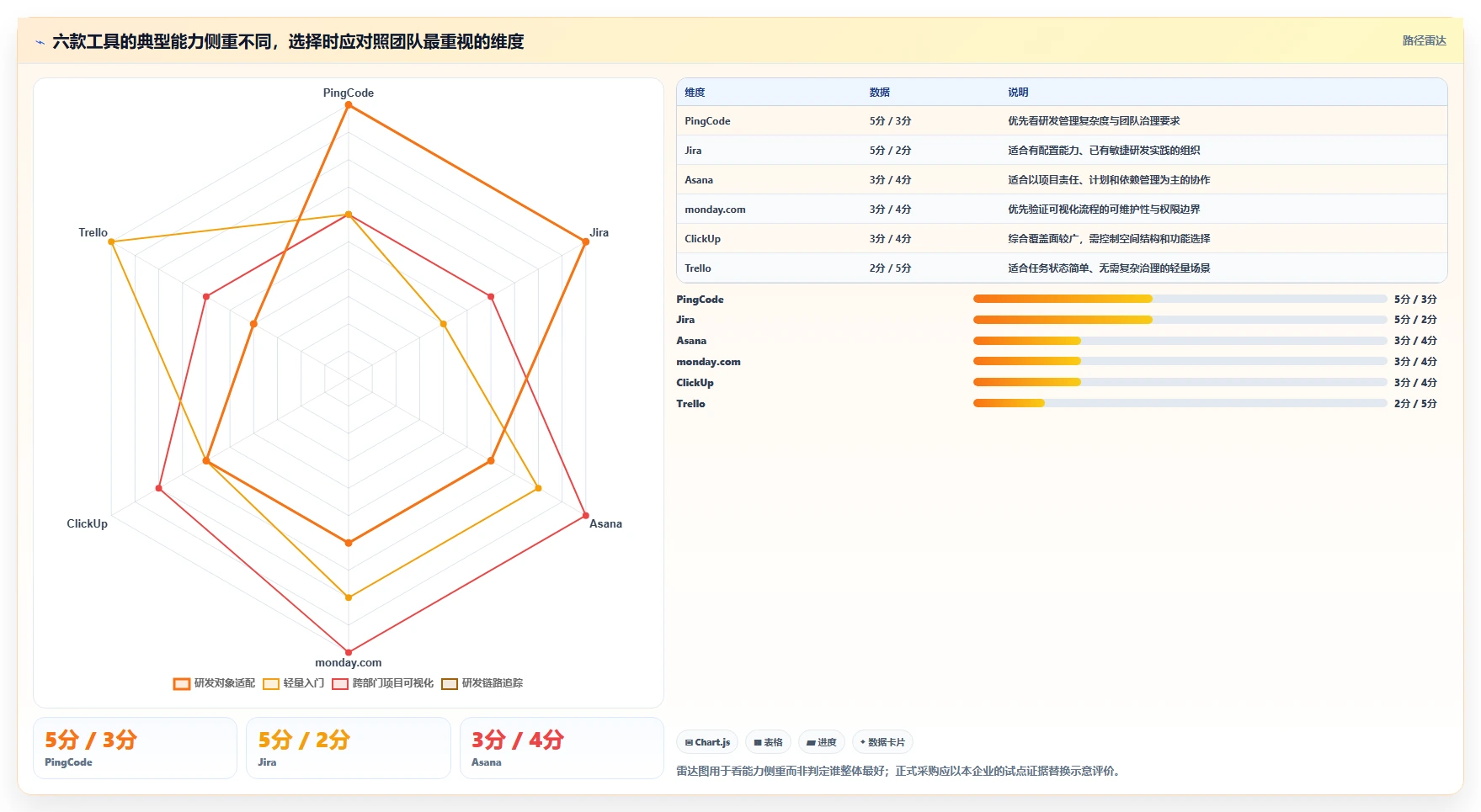Select the 数据卡片 chip
This screenshot has width=1481, height=812.
pos(882,742)
